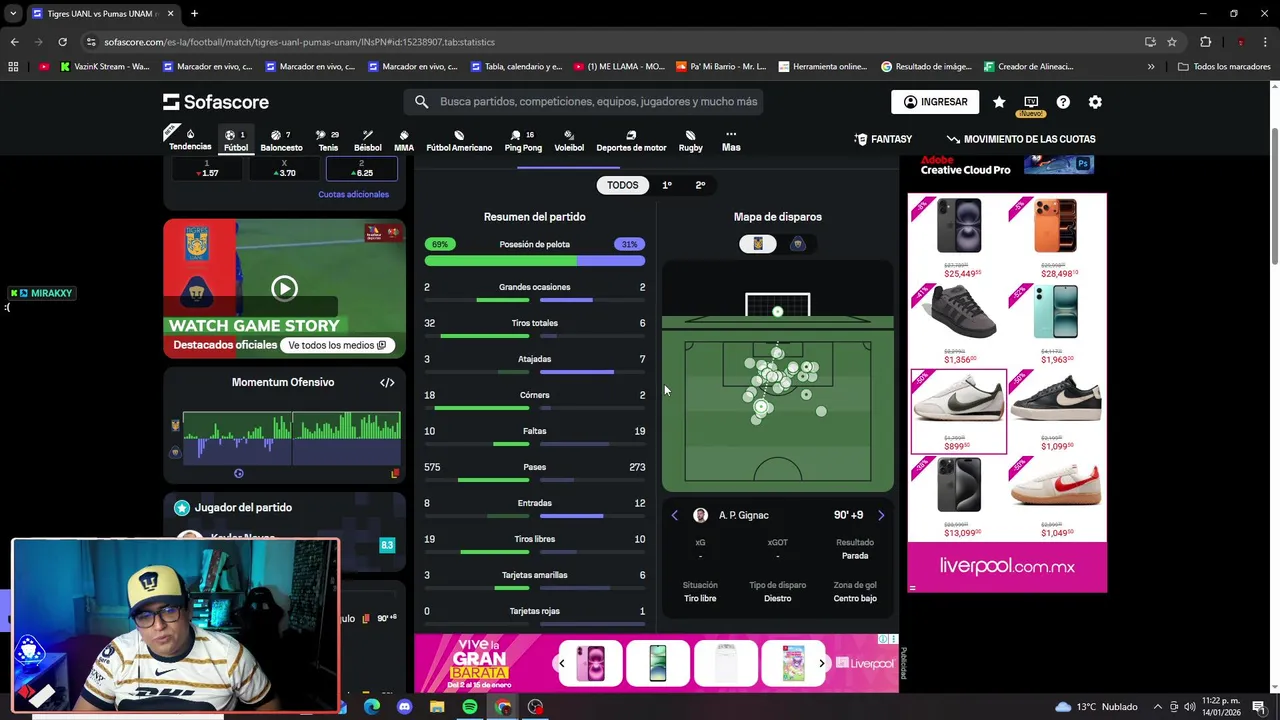The height and width of the screenshot is (720, 1280).
Task: Open the FANTASY link
Action: tap(883, 139)
